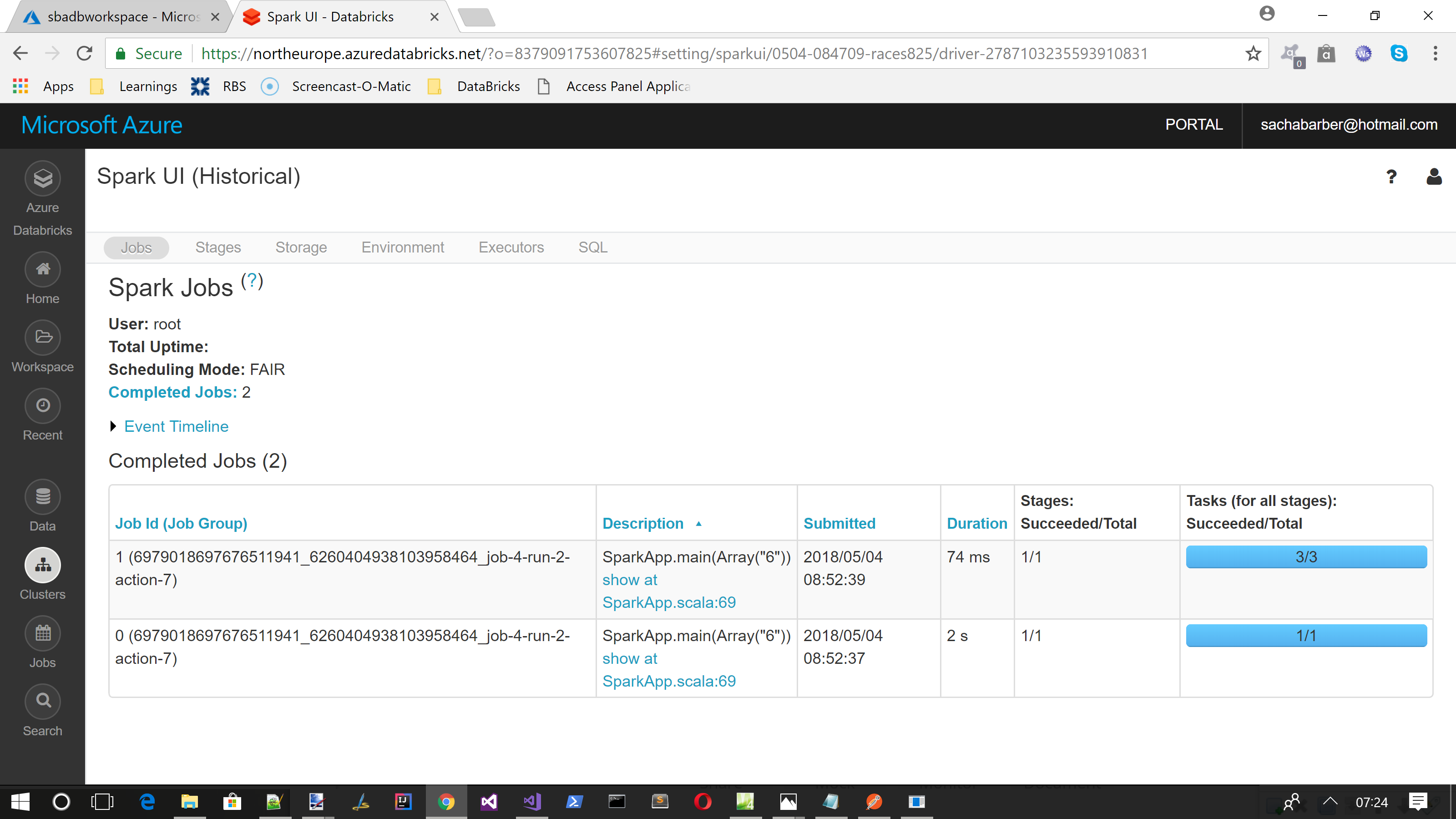
Task: Reload the page with the refresh icon
Action: point(85,54)
